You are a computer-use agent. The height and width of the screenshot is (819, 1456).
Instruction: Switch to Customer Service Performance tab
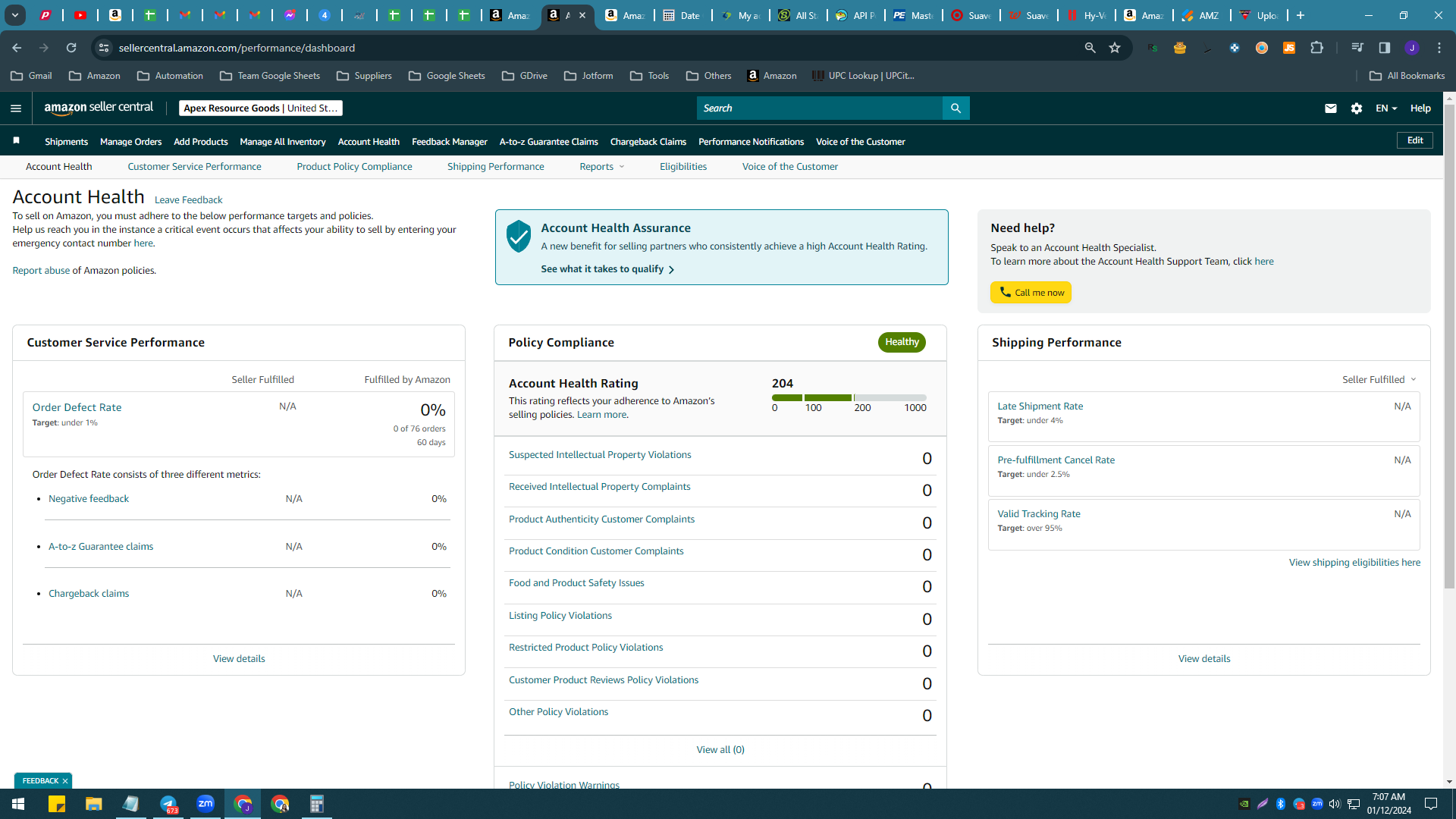pyautogui.click(x=194, y=167)
